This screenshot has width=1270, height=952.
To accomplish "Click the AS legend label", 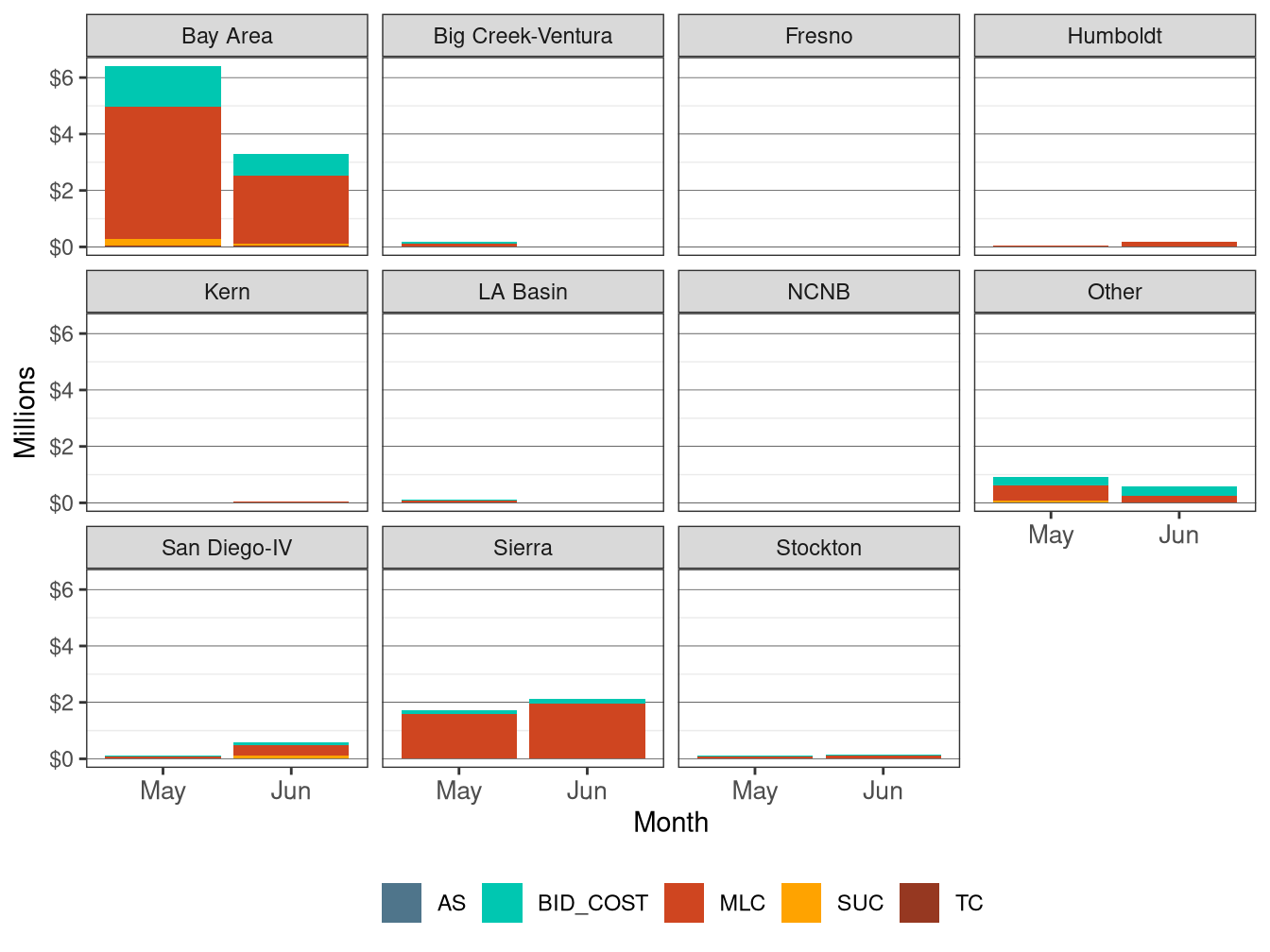I will point(451,904).
